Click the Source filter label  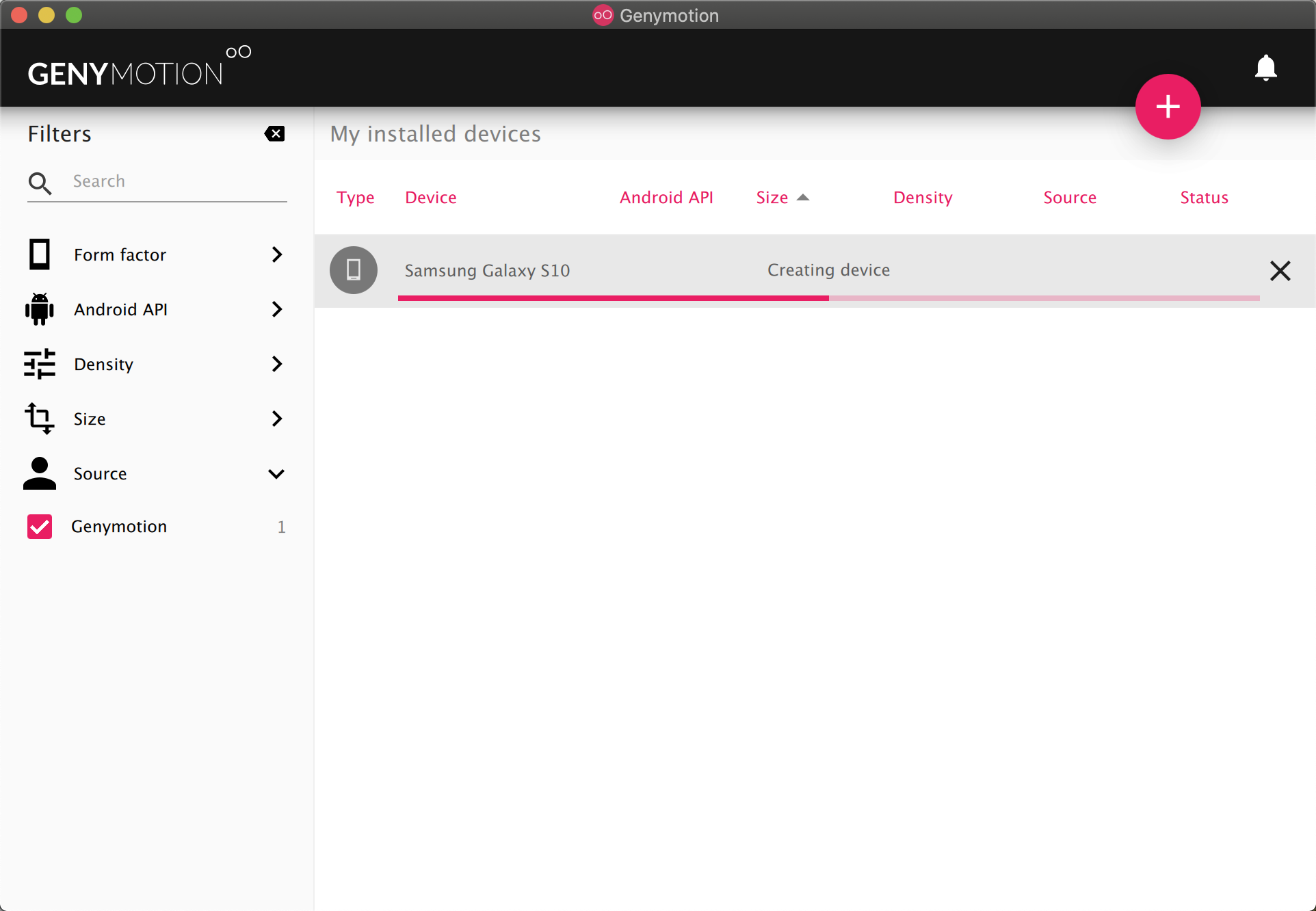101,474
